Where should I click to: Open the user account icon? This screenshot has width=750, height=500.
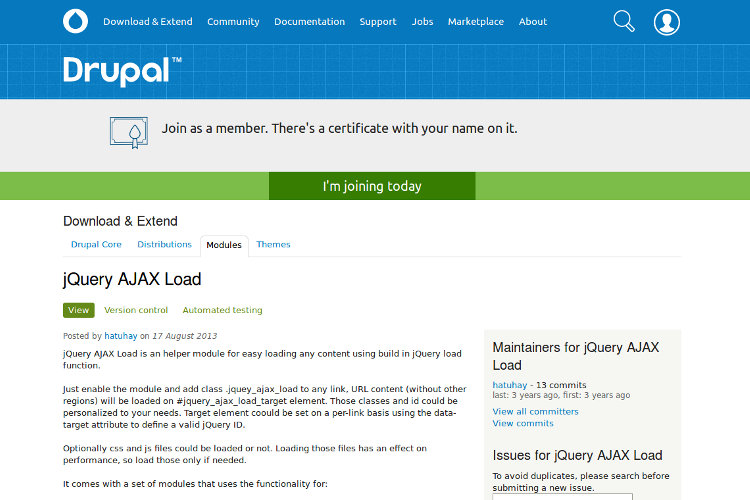(667, 22)
